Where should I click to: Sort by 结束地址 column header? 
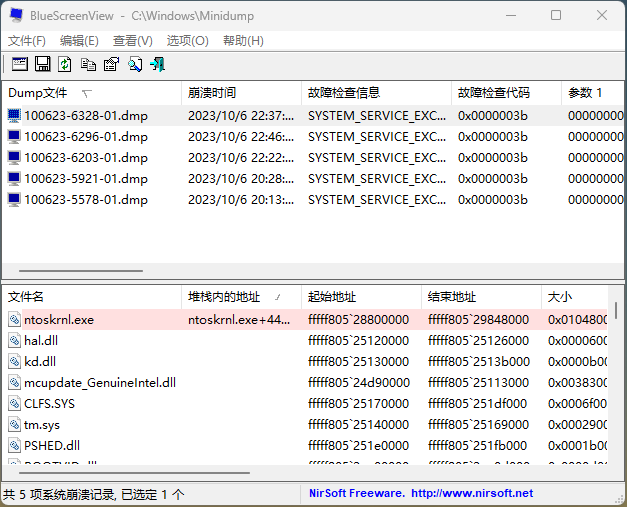[x=481, y=297]
